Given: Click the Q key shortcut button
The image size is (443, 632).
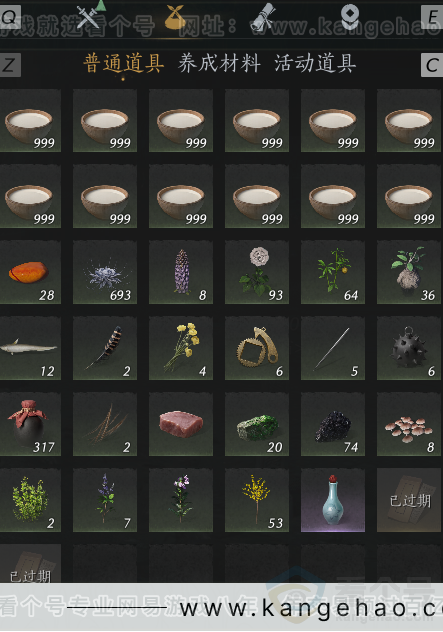Looking at the screenshot, I should point(10,16).
